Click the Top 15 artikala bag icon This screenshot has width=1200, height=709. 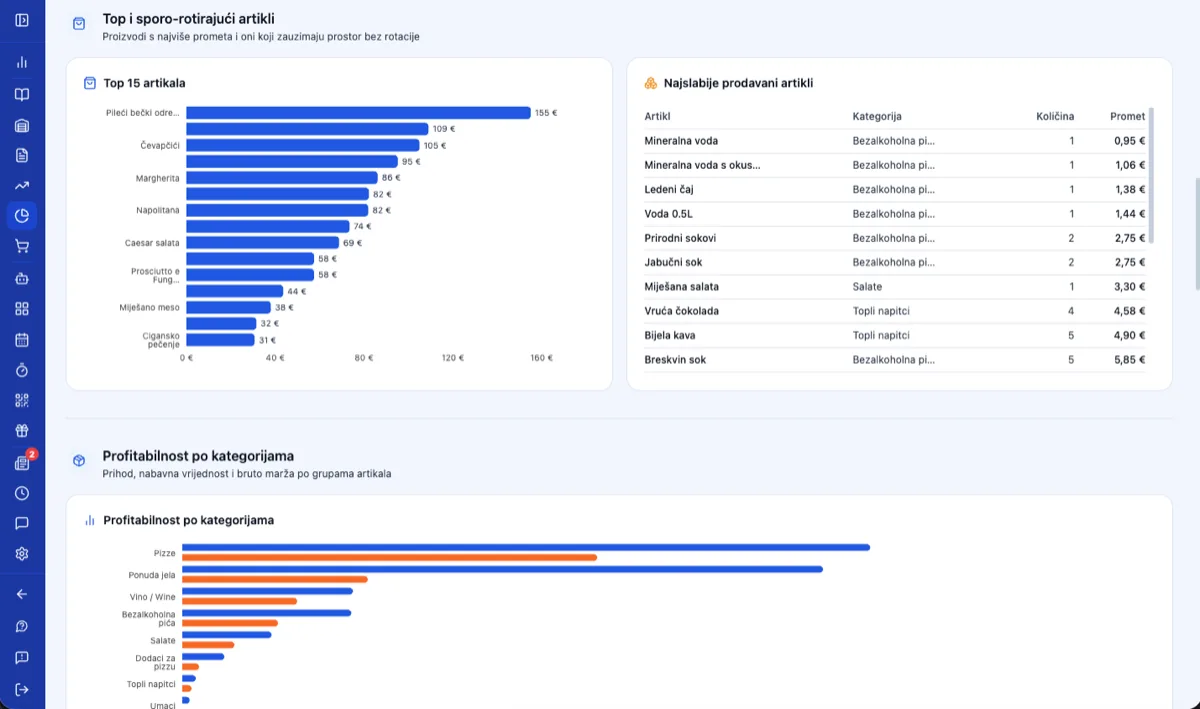click(x=90, y=83)
